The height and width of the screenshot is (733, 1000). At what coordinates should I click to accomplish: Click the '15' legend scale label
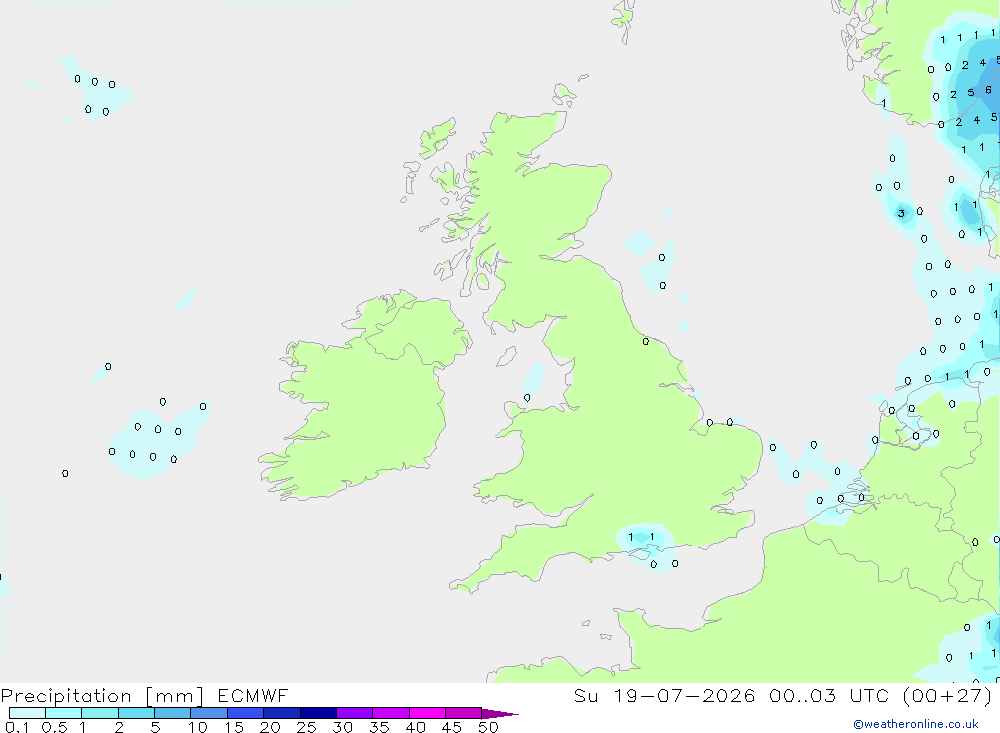coord(234,727)
